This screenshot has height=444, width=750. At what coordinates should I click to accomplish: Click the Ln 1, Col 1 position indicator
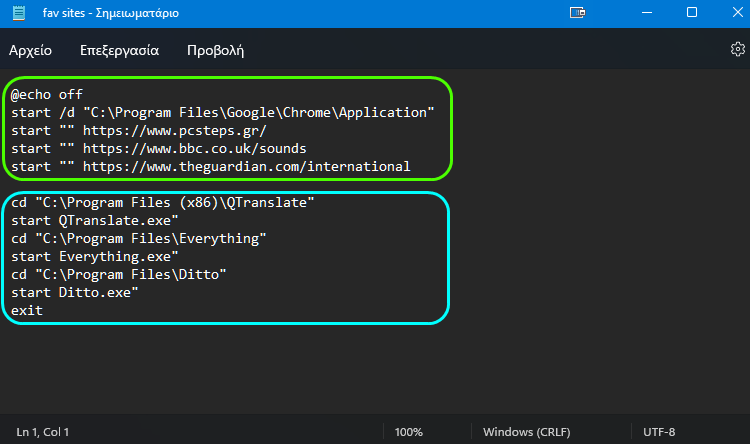(x=43, y=432)
